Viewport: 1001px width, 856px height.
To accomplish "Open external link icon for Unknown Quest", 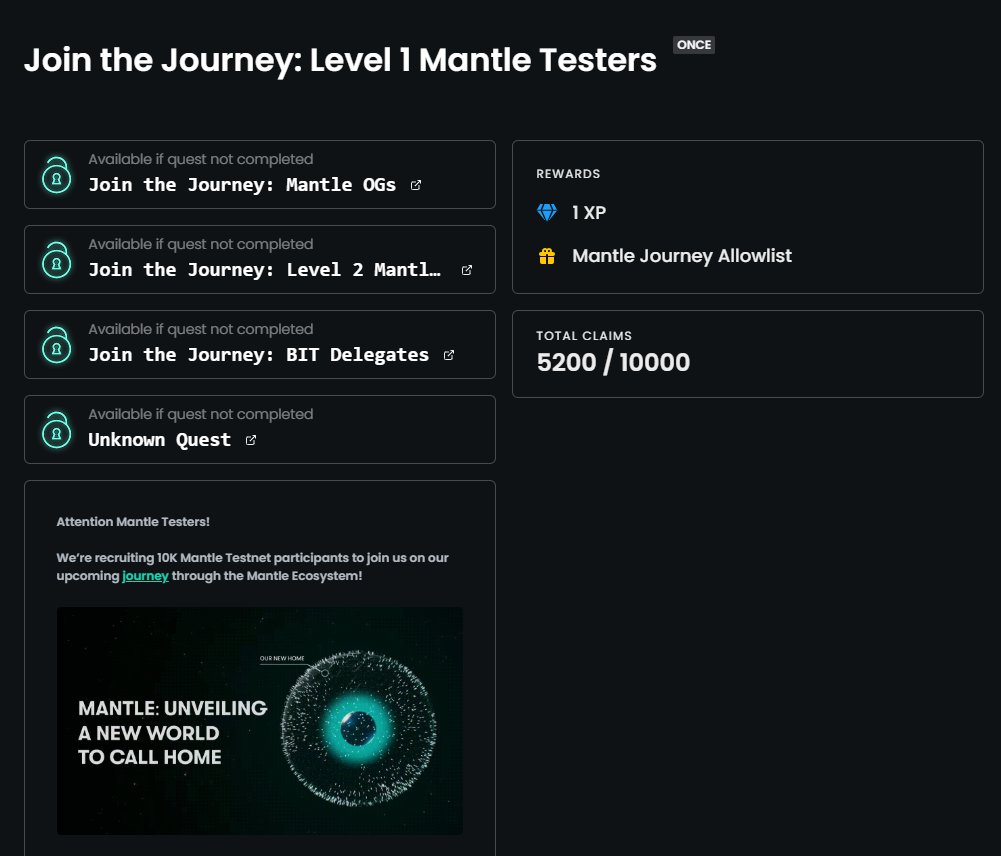I will click(x=251, y=440).
